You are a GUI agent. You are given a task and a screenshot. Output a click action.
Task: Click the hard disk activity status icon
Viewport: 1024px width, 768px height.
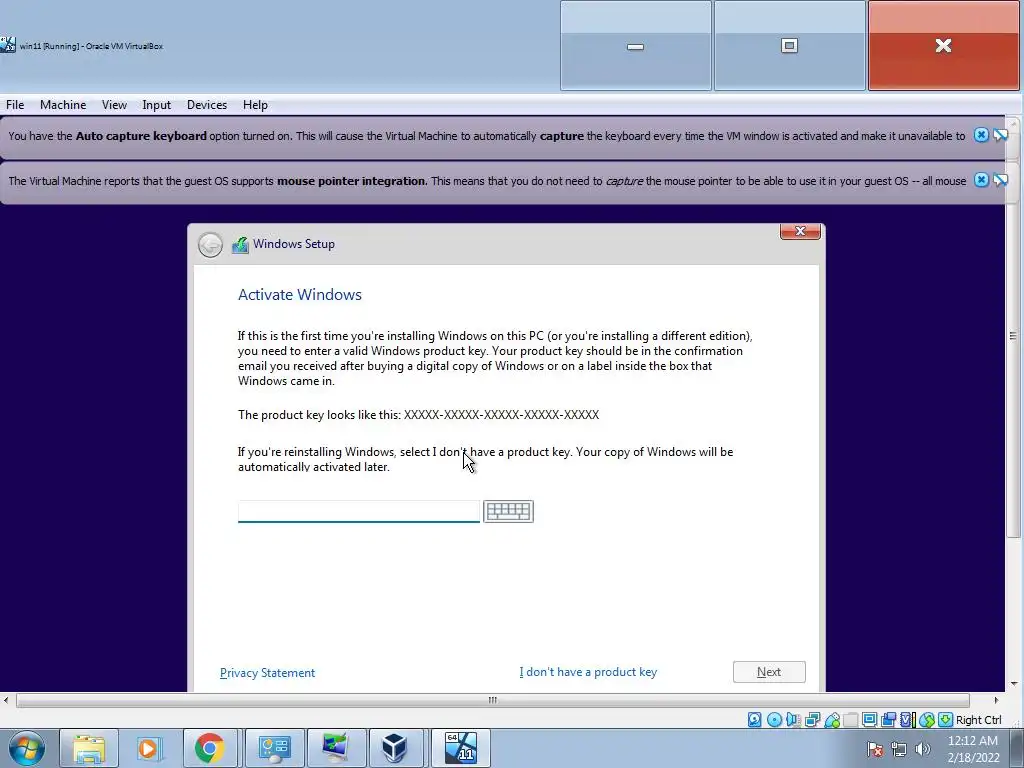(754, 720)
